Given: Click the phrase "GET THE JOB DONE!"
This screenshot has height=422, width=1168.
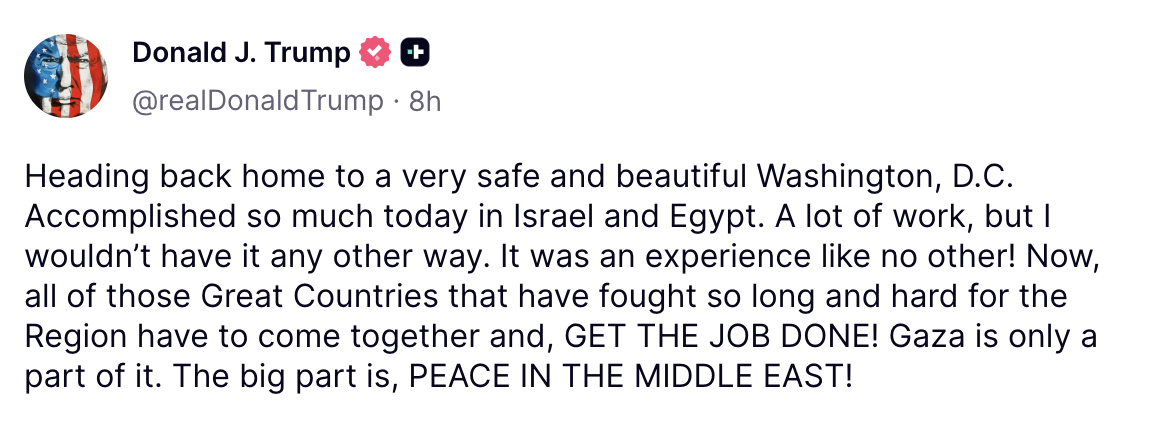Looking at the screenshot, I should [722, 337].
